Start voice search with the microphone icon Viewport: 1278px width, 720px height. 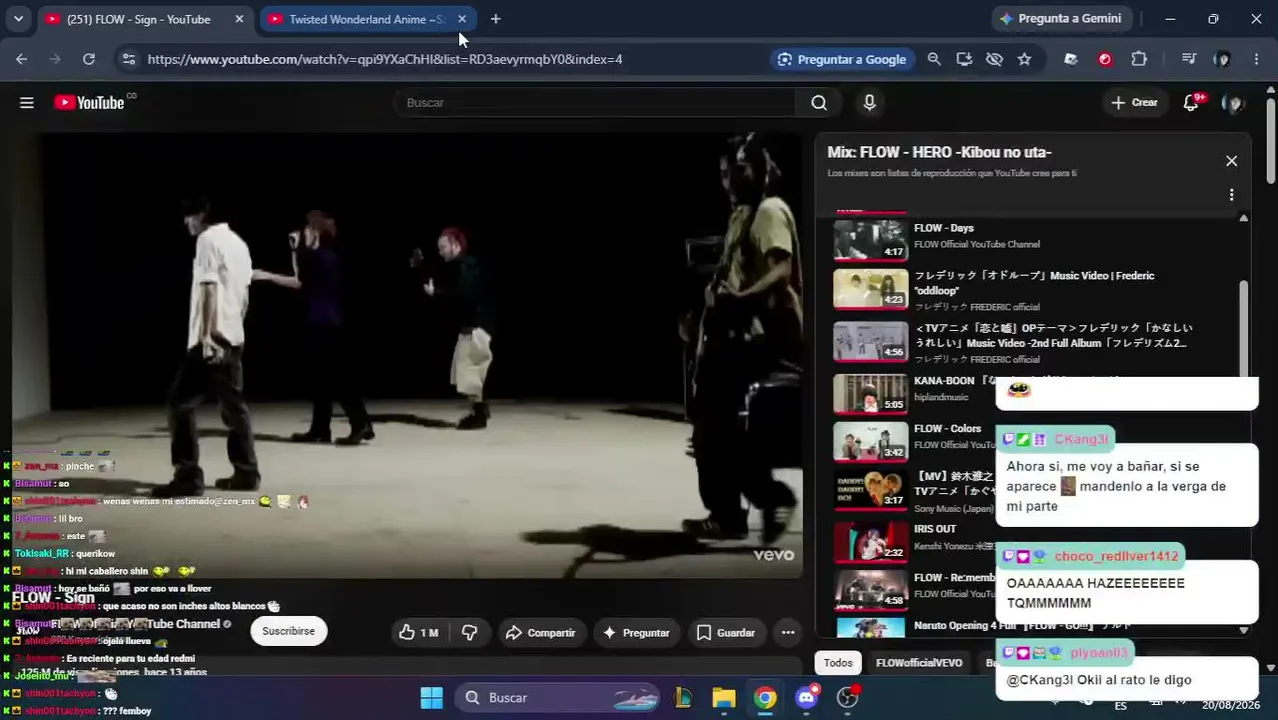click(869, 102)
